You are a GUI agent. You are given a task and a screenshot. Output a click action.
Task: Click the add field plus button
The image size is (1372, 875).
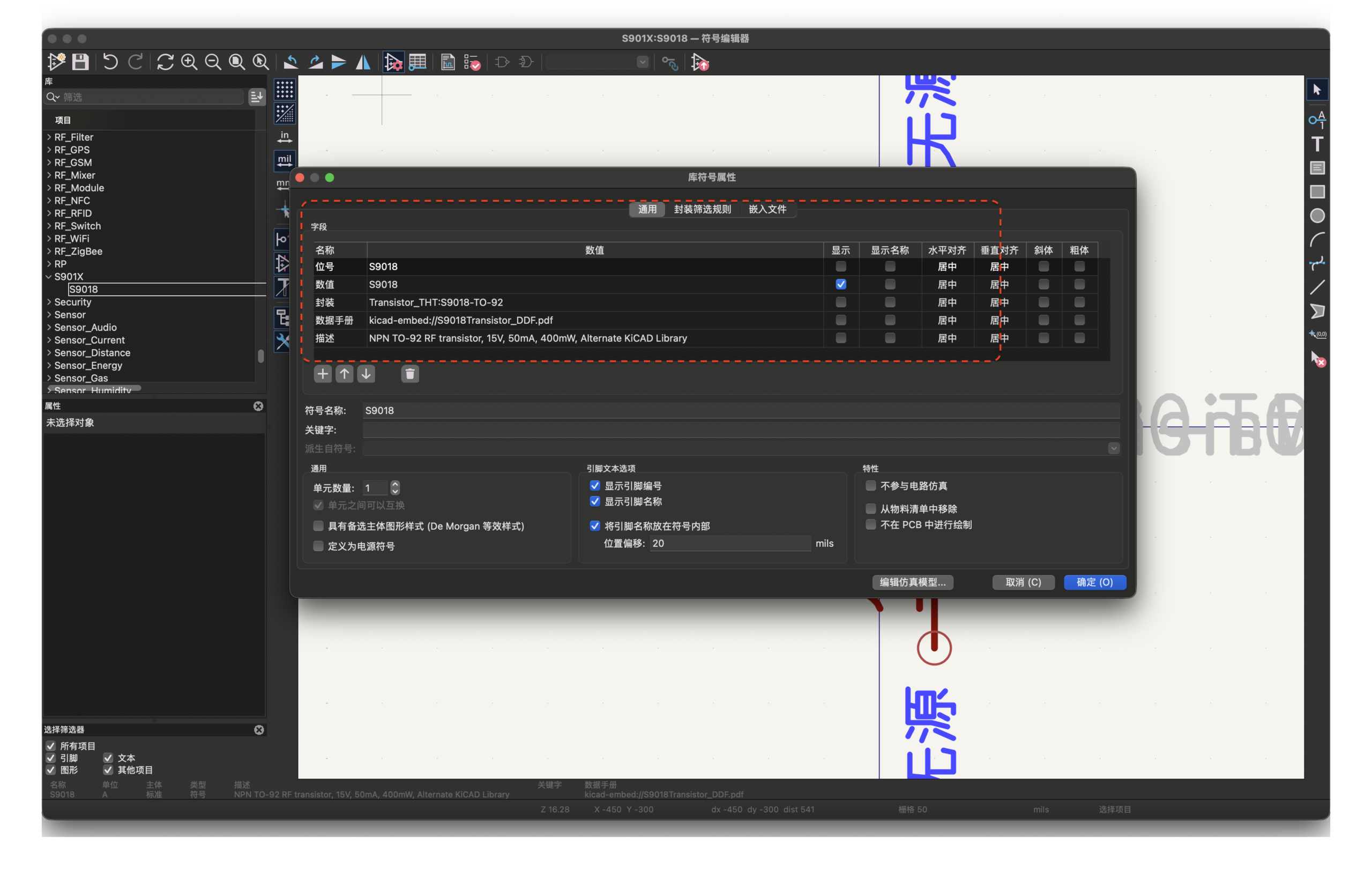pos(323,374)
